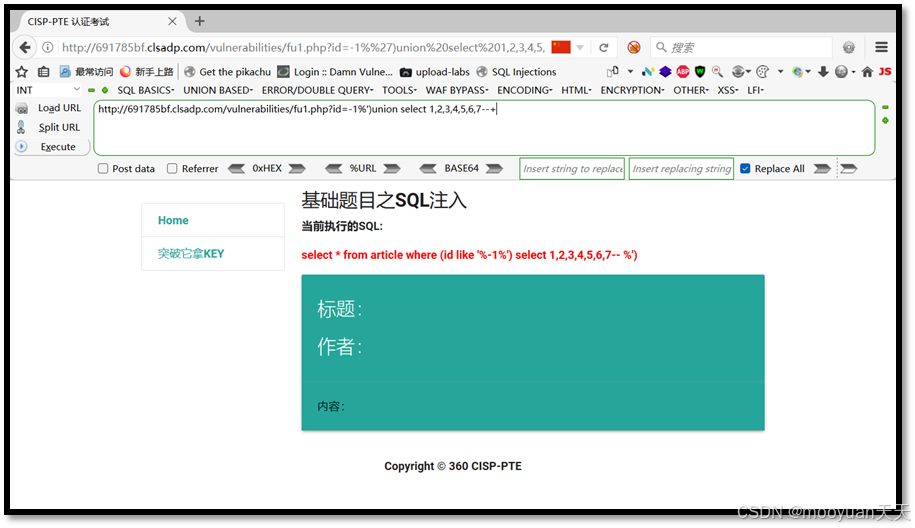Click the purple layered diamond extension icon

[x=665, y=72]
